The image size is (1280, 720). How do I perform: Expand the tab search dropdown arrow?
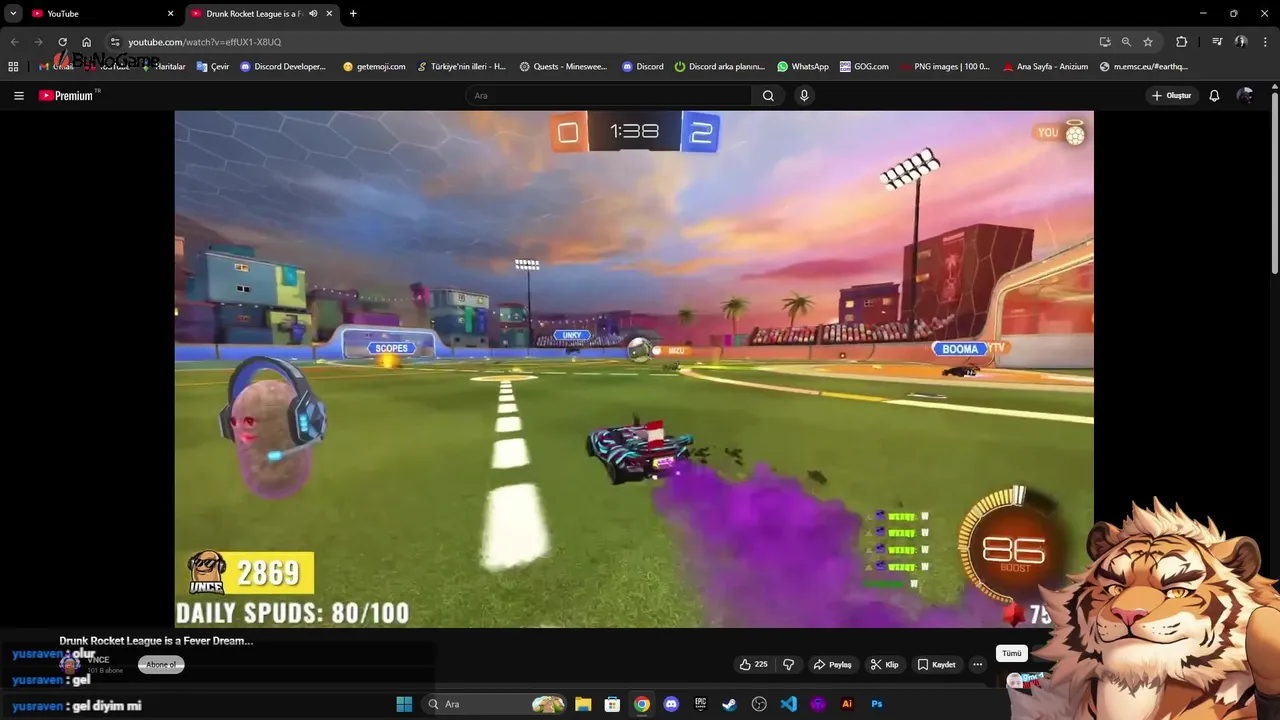13,14
